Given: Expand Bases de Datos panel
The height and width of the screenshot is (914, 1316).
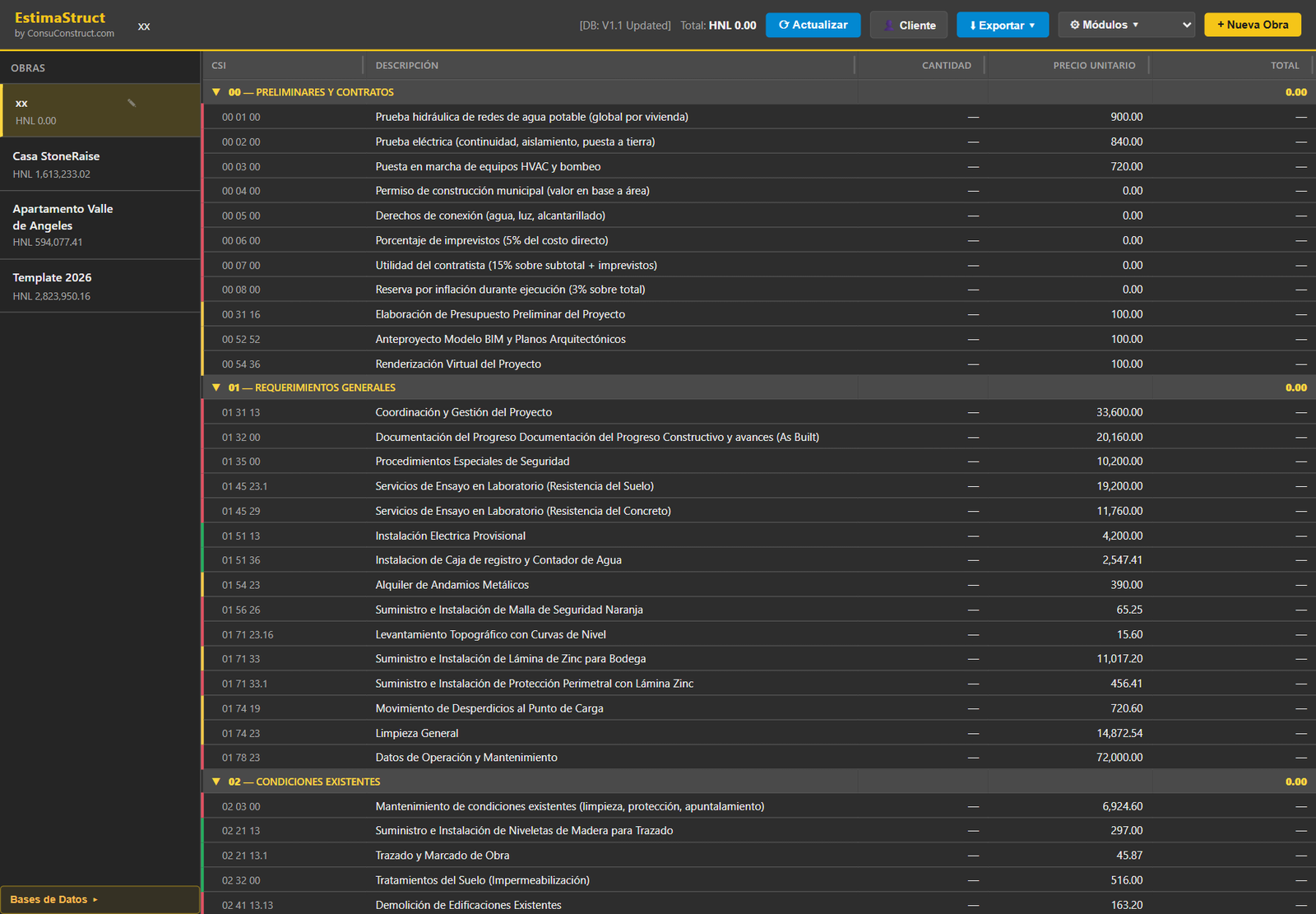Looking at the screenshot, I should (100, 899).
